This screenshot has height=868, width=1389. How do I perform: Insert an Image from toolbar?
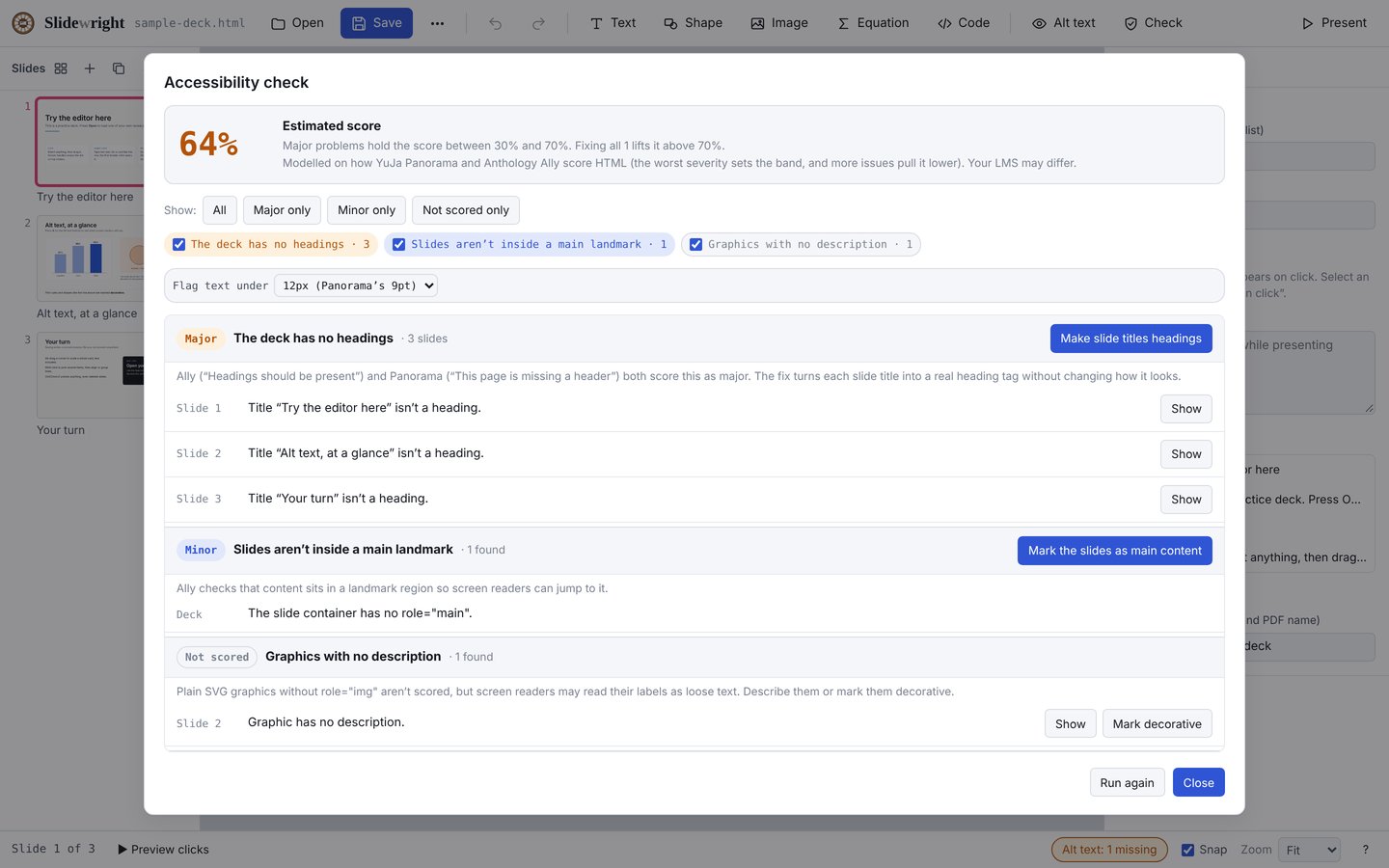779,23
